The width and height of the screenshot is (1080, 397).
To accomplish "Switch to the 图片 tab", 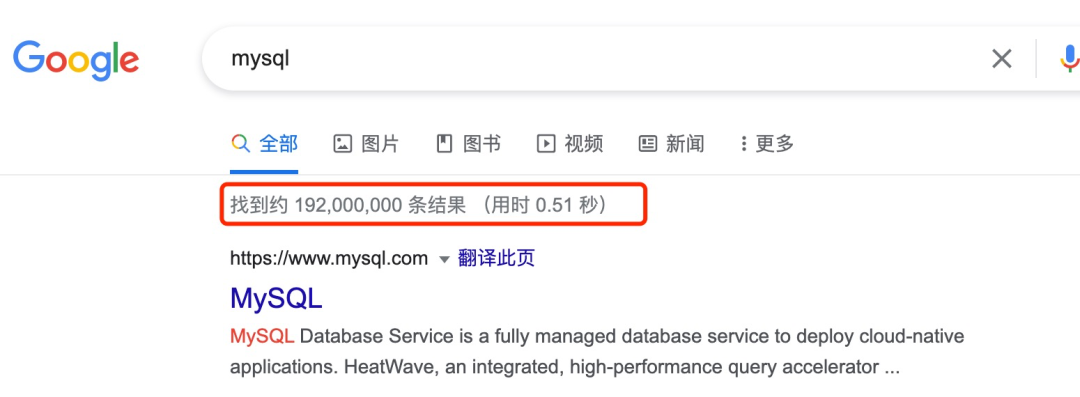I will click(380, 143).
